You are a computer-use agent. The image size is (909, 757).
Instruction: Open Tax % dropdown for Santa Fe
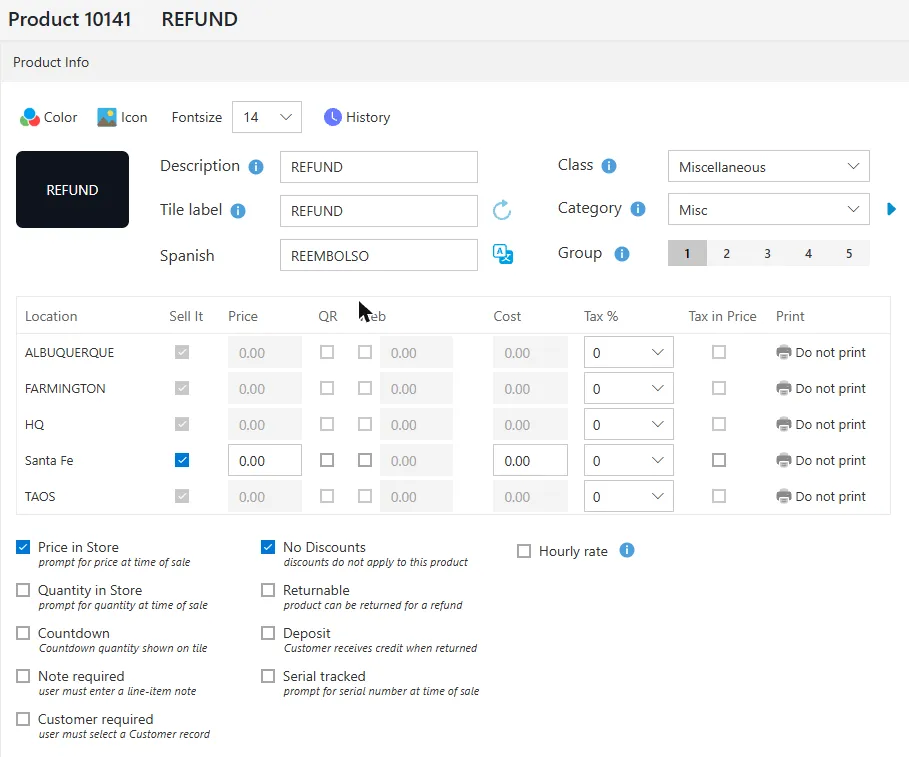628,460
